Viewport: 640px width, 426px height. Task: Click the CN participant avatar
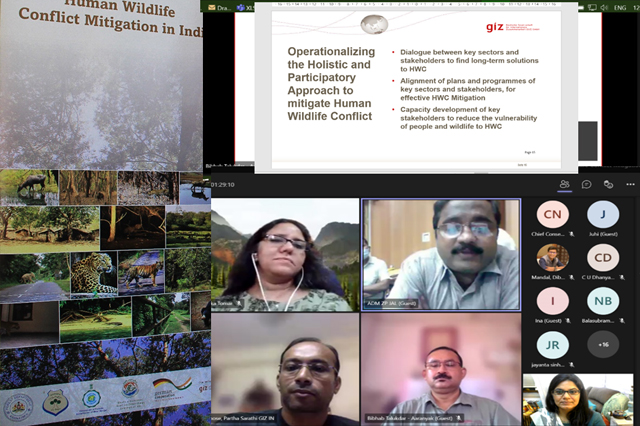pyautogui.click(x=552, y=214)
